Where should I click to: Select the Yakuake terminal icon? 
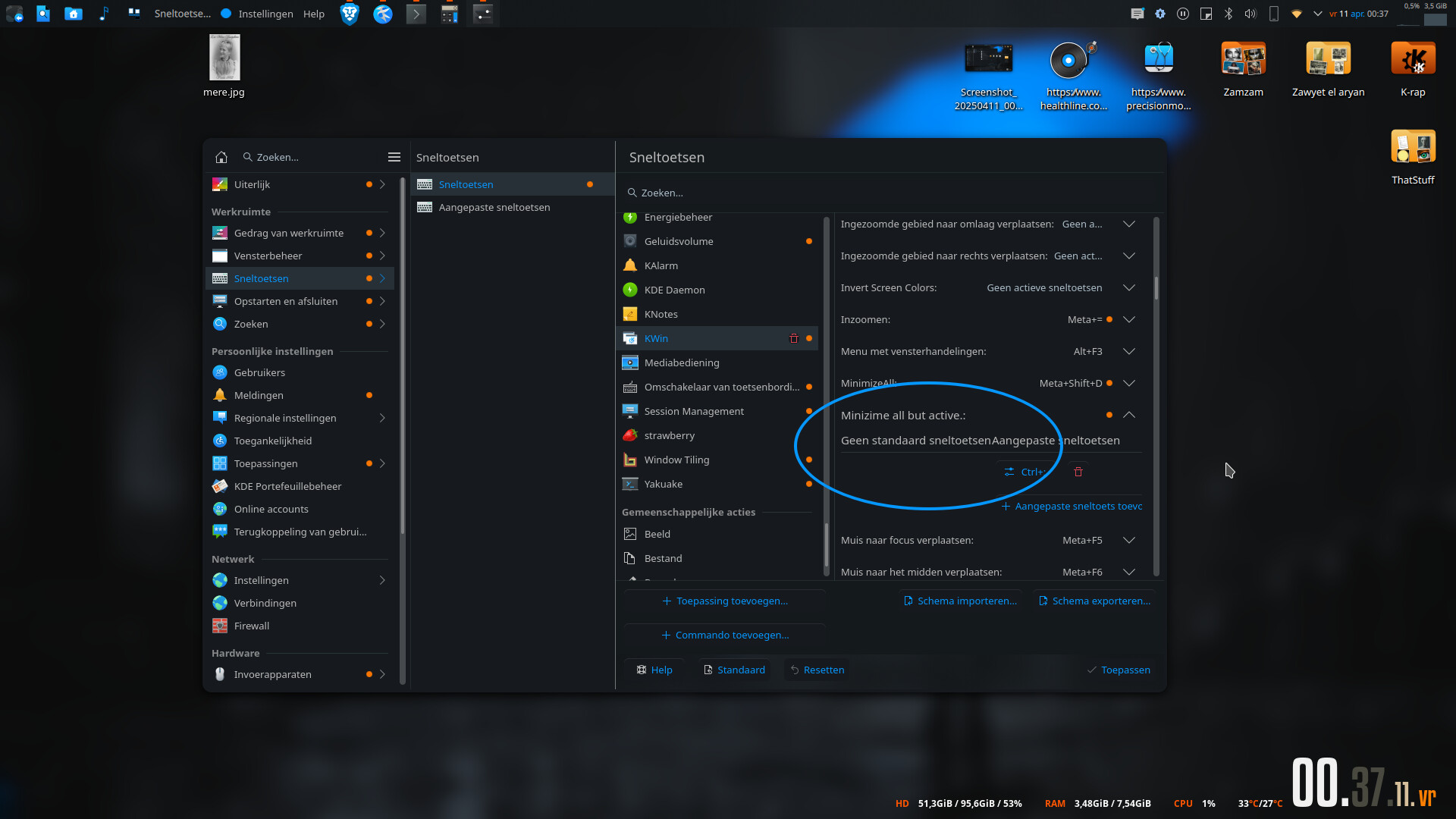(630, 484)
